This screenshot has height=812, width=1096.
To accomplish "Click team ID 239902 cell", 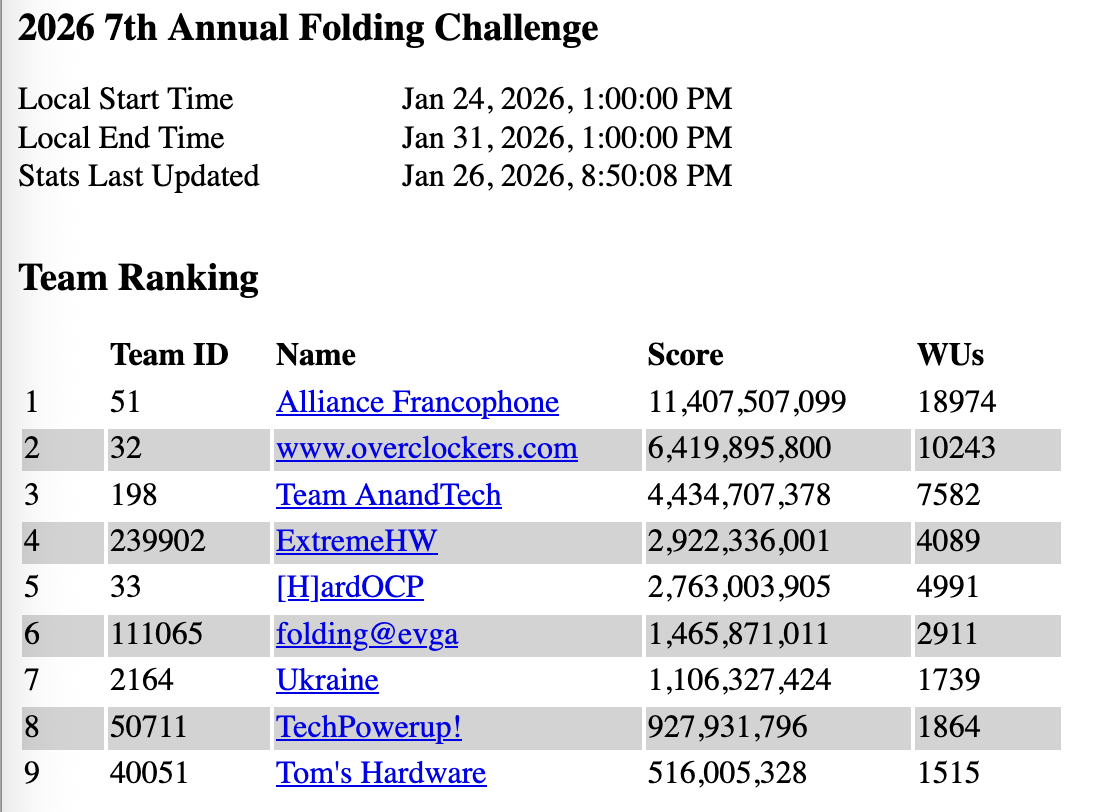I will tap(158, 541).
